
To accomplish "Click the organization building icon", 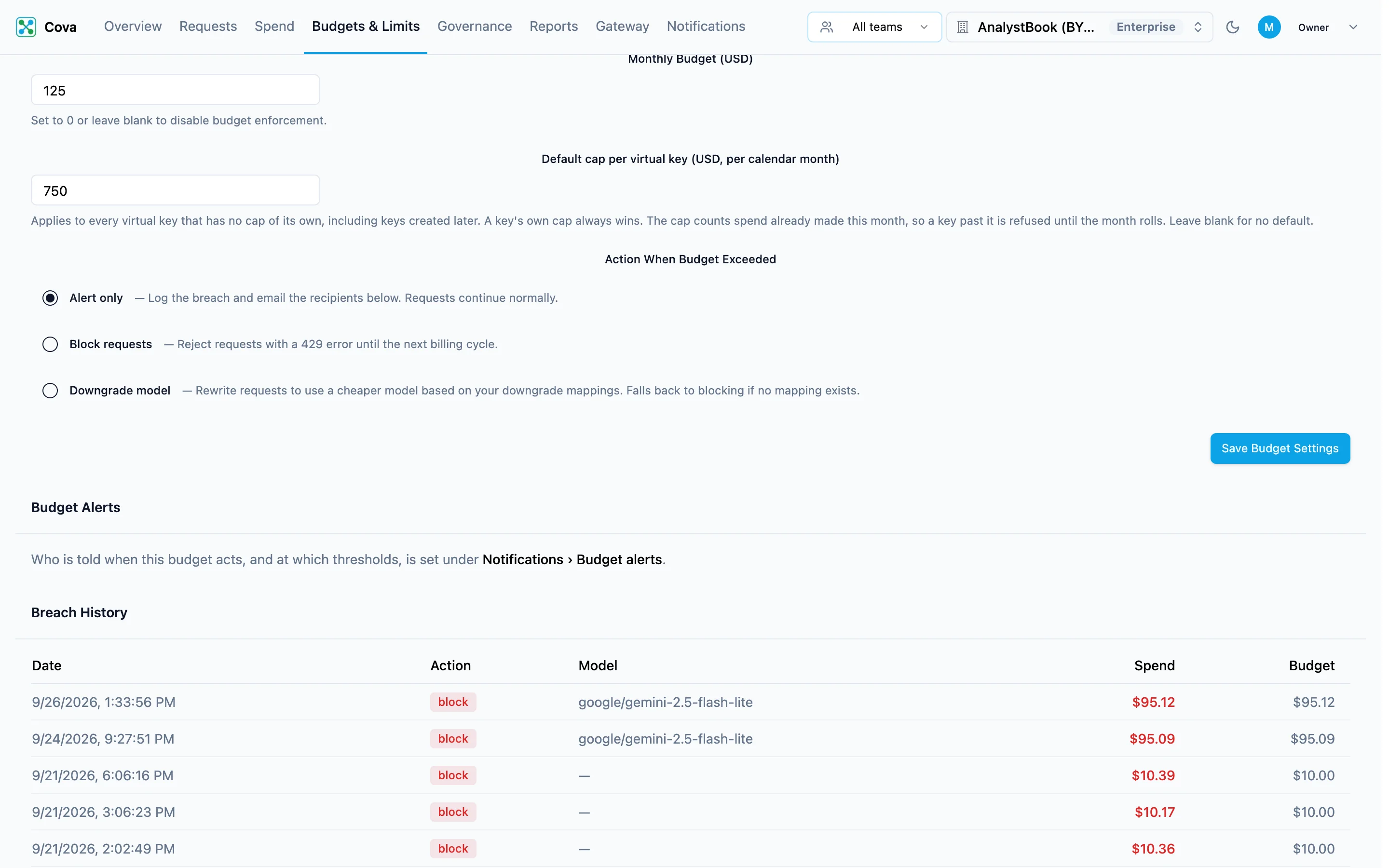I will (x=963, y=27).
